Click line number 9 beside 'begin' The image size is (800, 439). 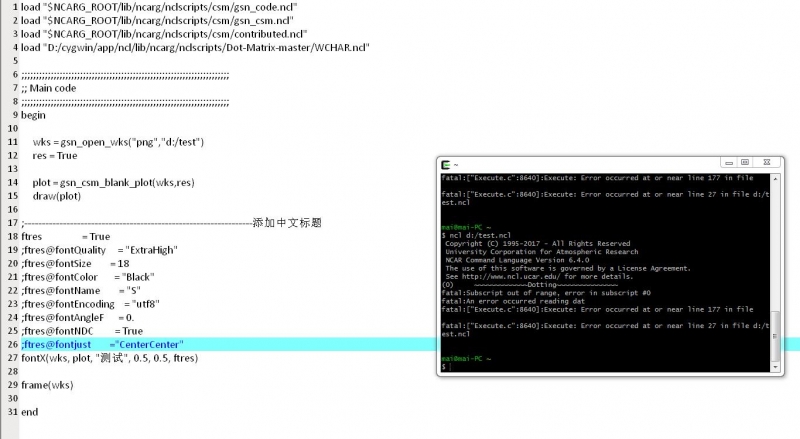pyautogui.click(x=12, y=115)
